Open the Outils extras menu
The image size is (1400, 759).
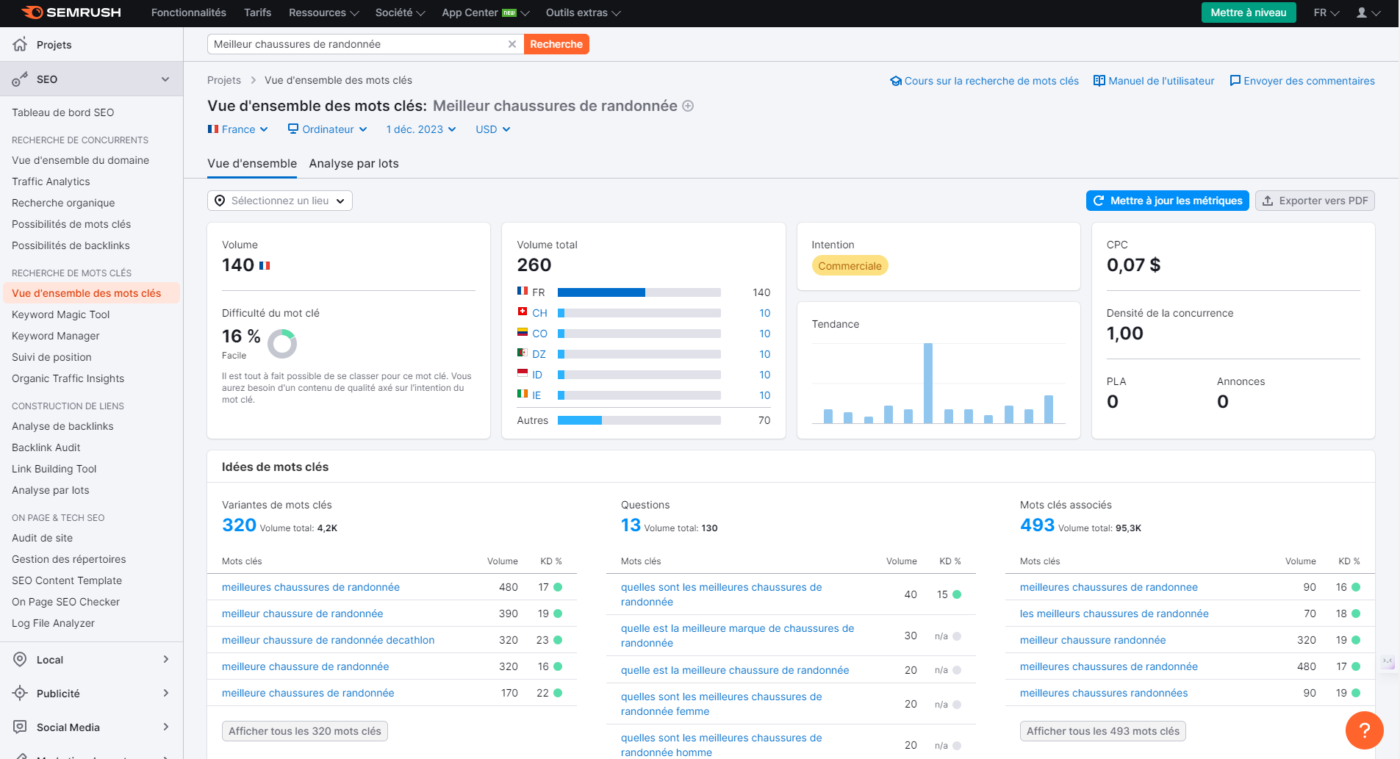click(x=583, y=13)
